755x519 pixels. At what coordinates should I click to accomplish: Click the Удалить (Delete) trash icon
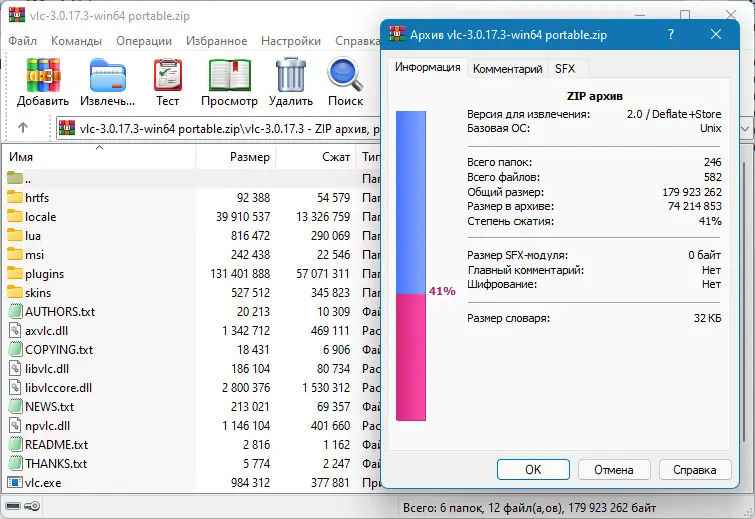pos(291,75)
